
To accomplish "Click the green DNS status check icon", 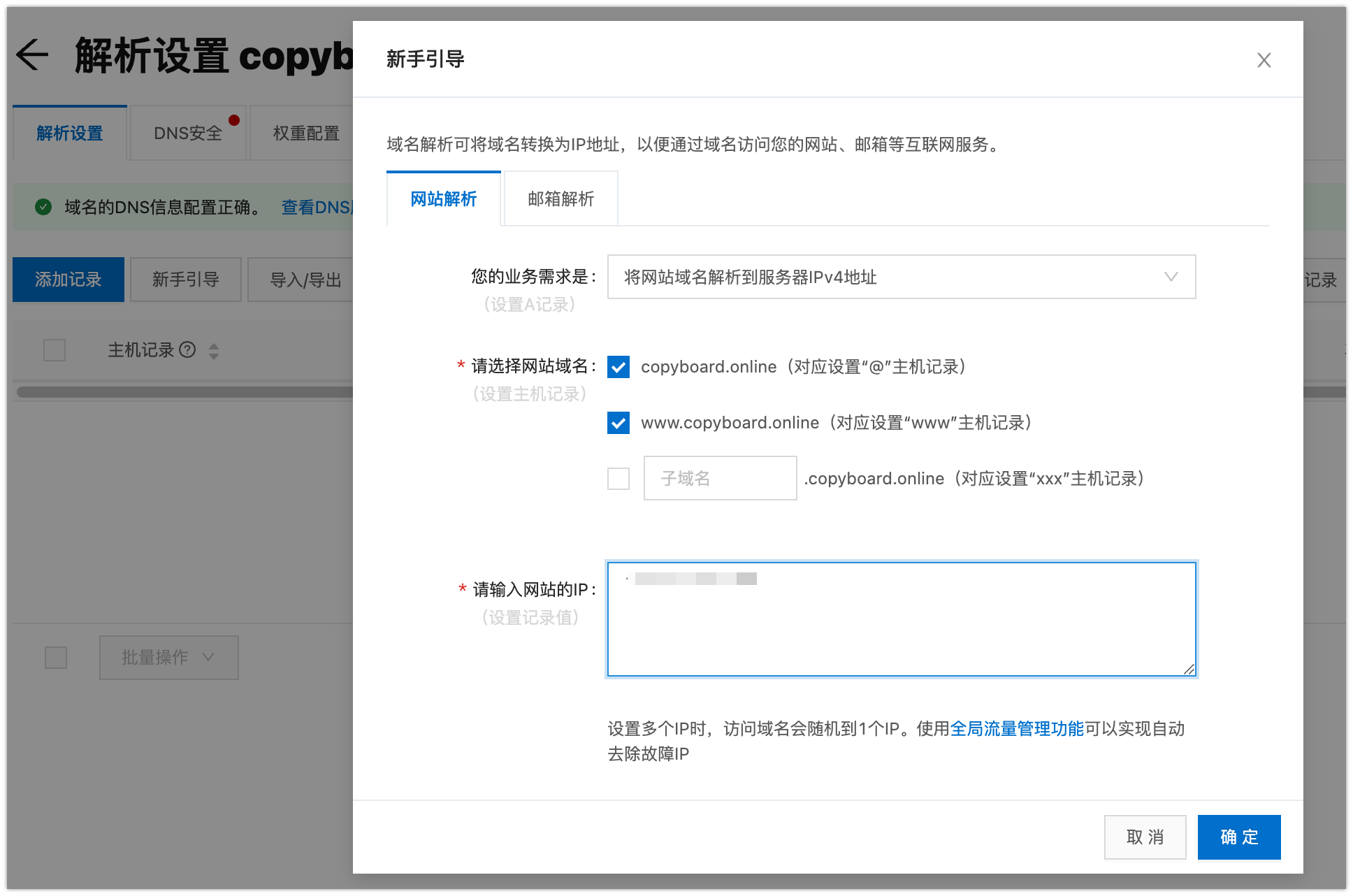I will coord(43,207).
